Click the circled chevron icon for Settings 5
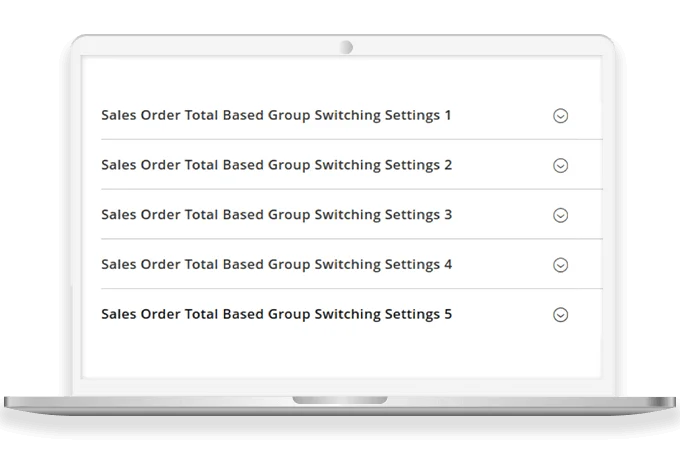680x450 pixels. pos(560,315)
